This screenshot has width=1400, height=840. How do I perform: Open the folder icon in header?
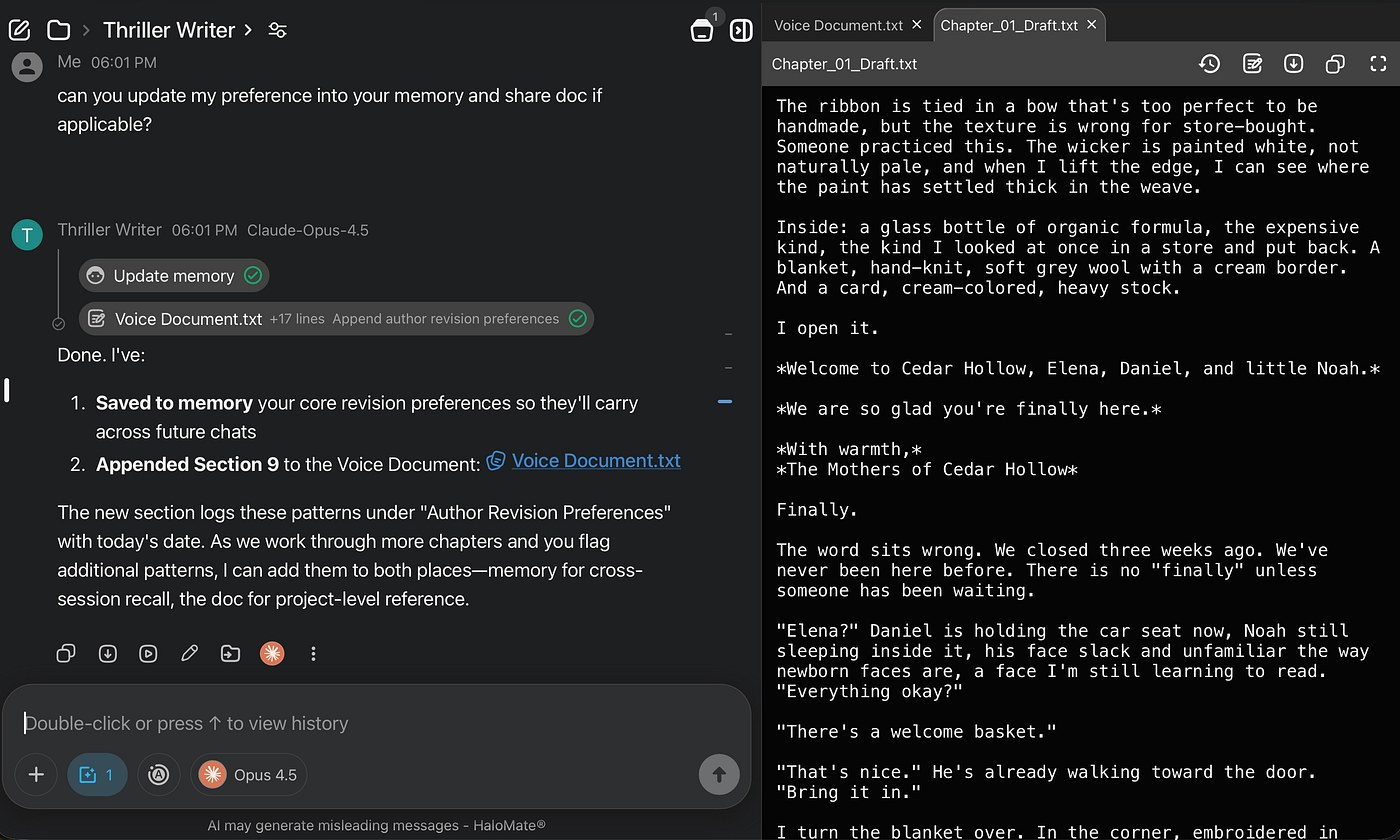pos(59,30)
